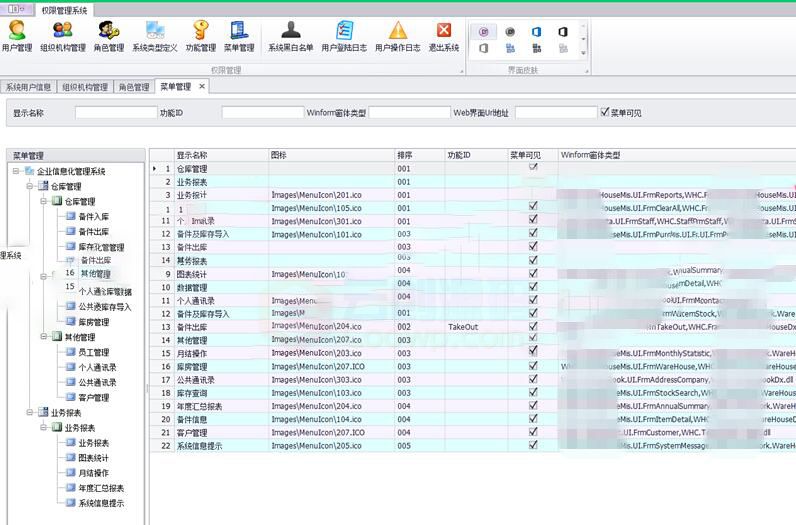Click the 员工管理 tree node icon
The image size is (796, 525).
point(71,352)
